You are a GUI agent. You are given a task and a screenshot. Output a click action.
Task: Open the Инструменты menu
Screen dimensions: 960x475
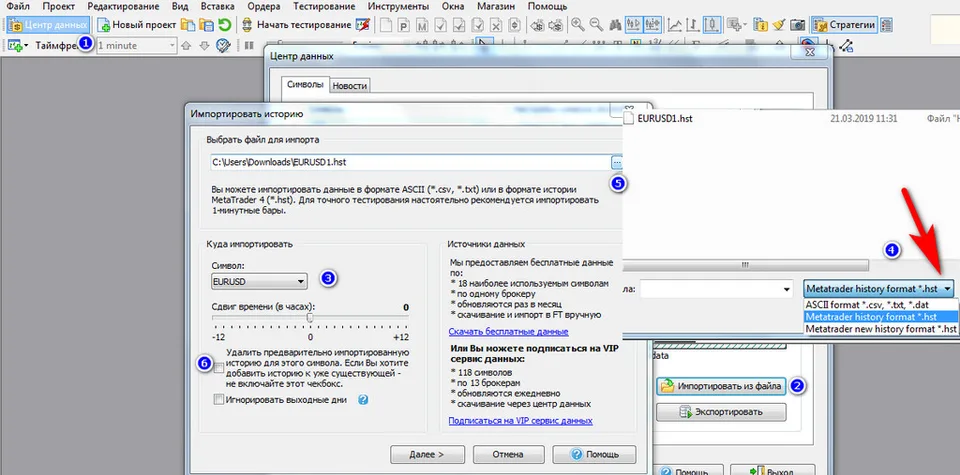coord(399,7)
